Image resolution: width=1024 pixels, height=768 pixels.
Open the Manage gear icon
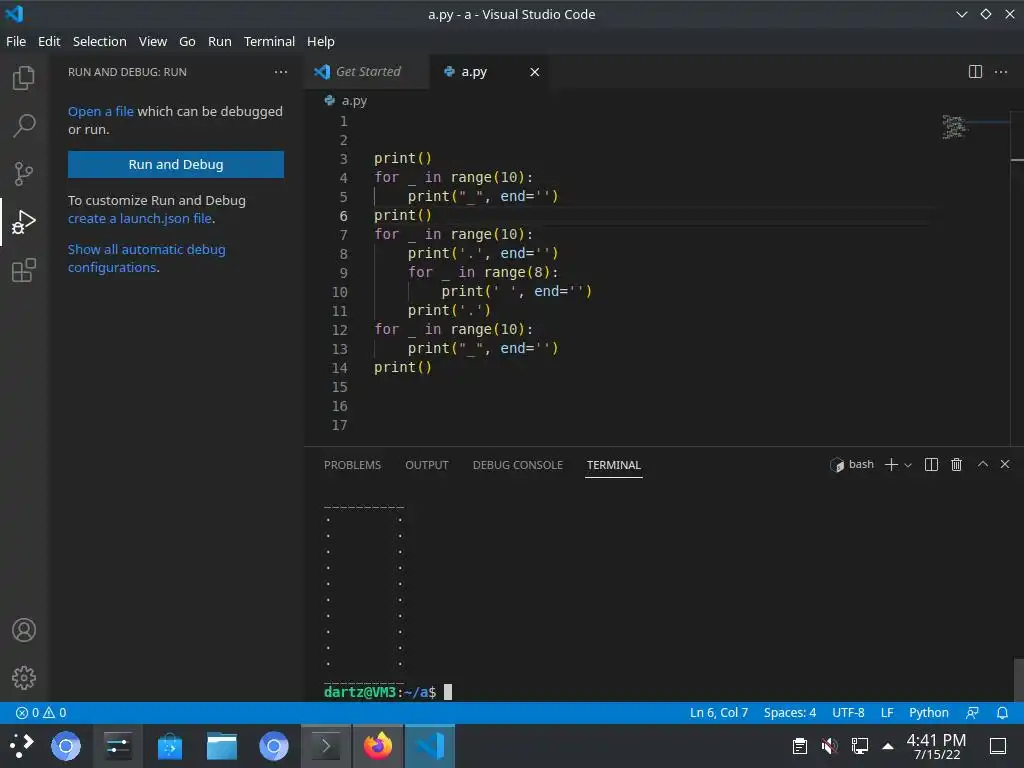[x=24, y=678]
